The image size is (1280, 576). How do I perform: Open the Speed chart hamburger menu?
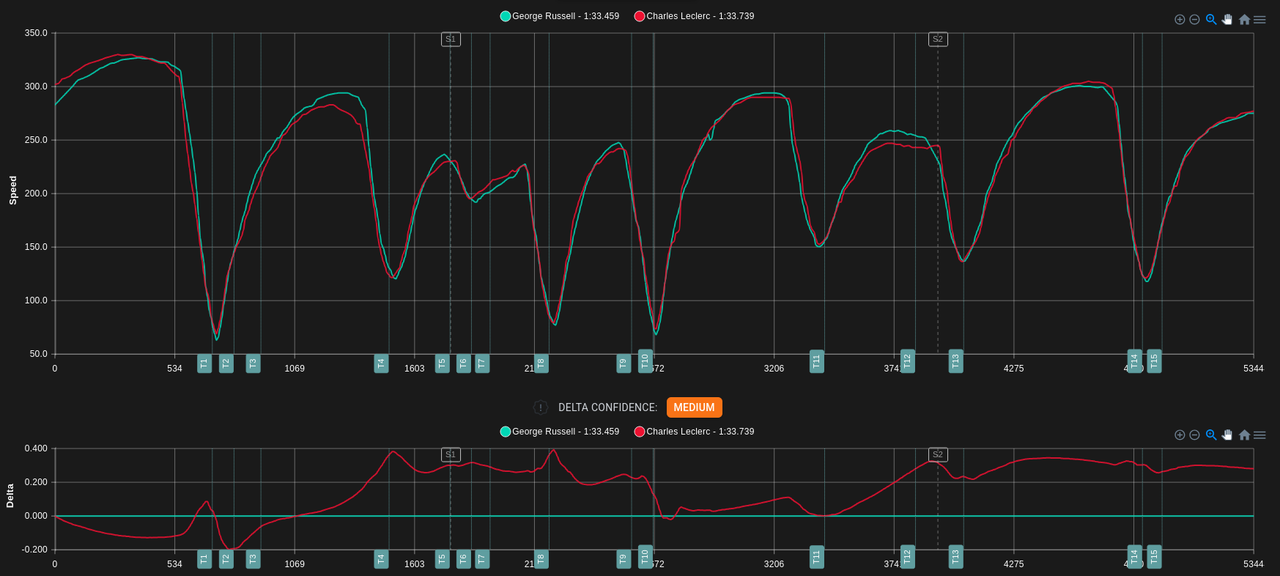pyautogui.click(x=1260, y=19)
